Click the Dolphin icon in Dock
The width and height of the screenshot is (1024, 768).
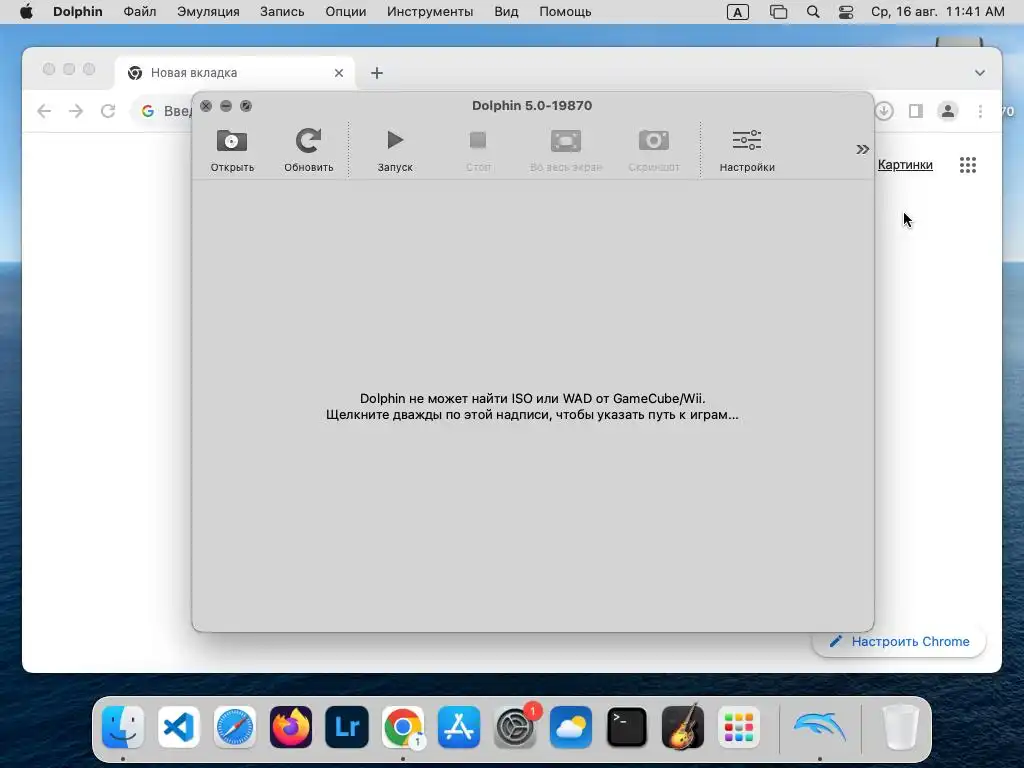820,727
